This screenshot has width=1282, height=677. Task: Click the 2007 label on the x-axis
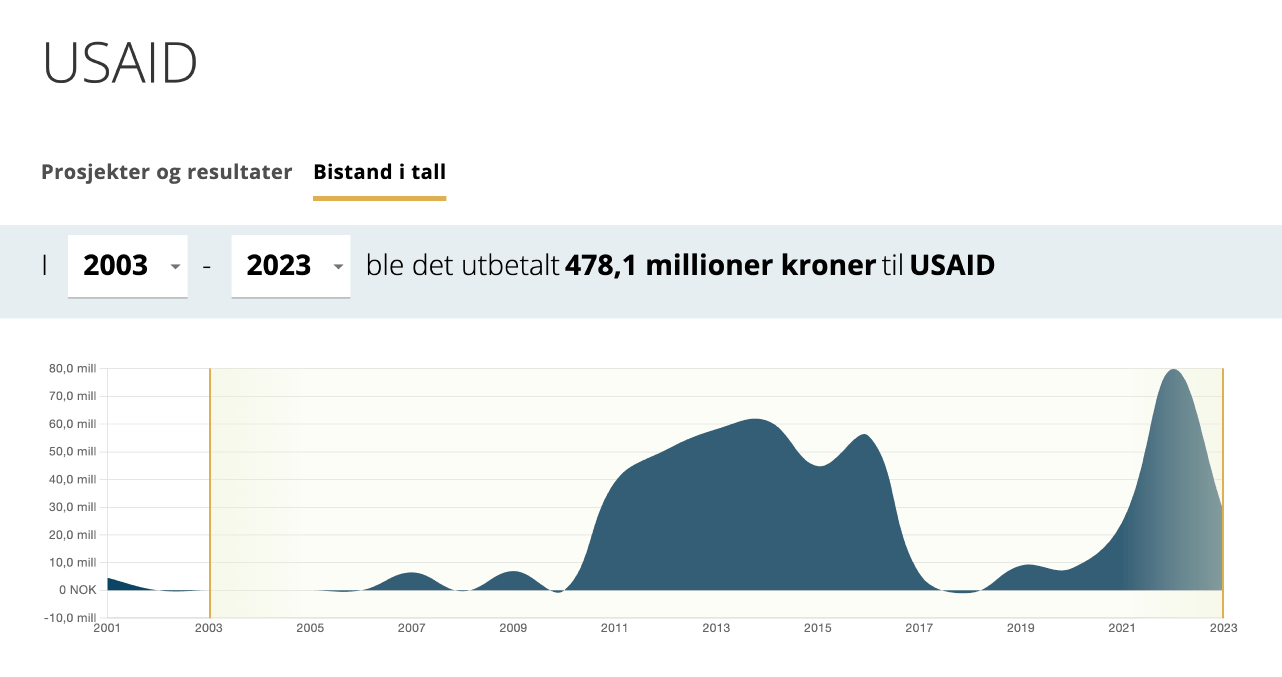click(411, 628)
